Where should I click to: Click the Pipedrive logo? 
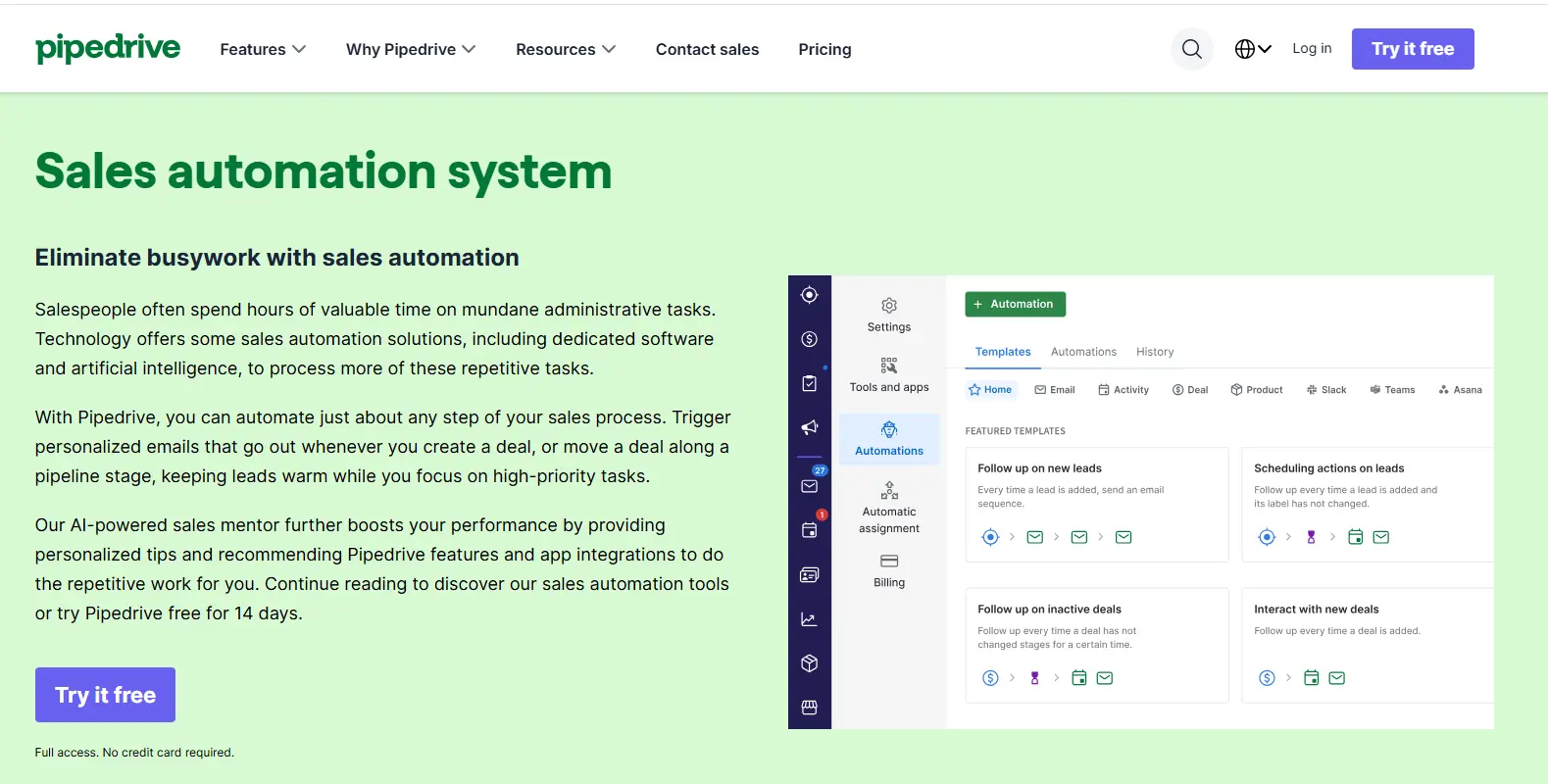108,48
